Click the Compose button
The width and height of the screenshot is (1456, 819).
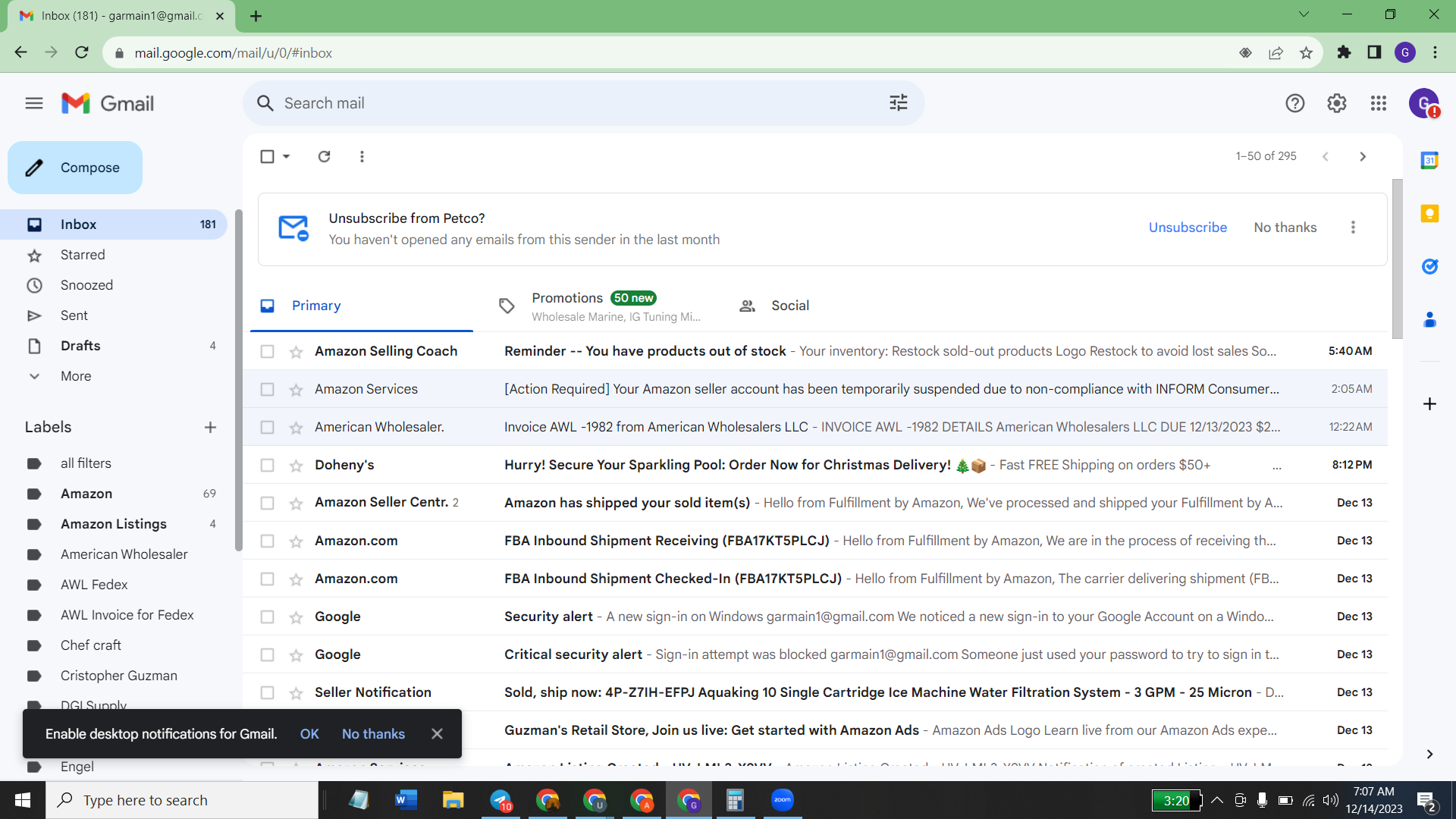click(x=75, y=168)
